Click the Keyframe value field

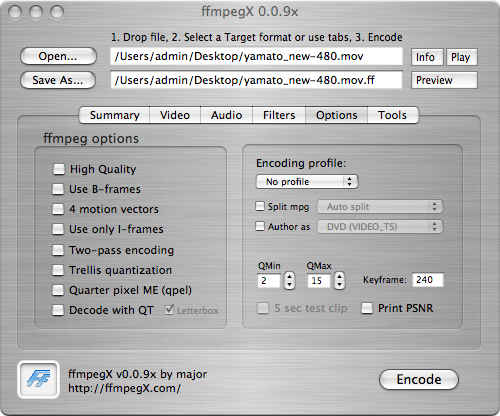tap(428, 280)
